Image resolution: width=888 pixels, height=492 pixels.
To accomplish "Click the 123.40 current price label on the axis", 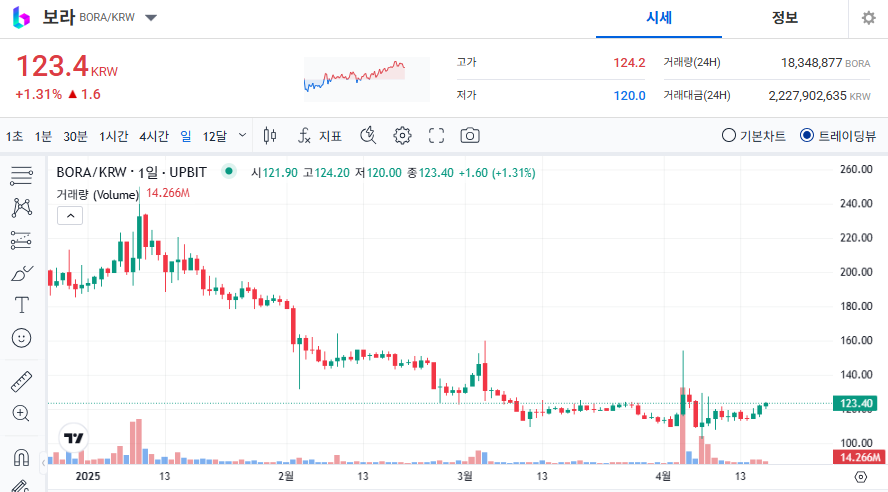I will 855,403.
